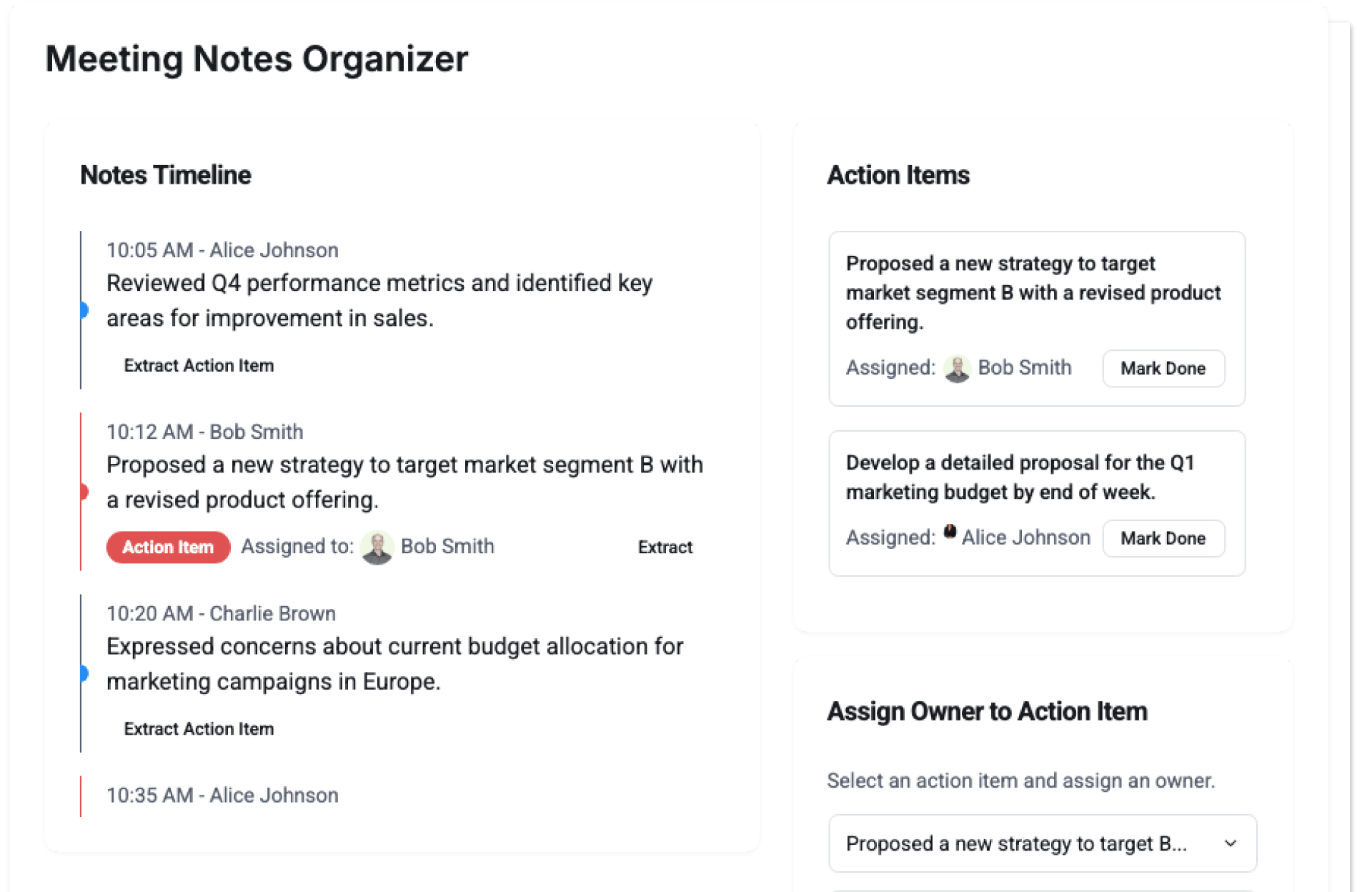The image size is (1372, 892).
Task: Click the red Action Item badge
Action: point(168,547)
